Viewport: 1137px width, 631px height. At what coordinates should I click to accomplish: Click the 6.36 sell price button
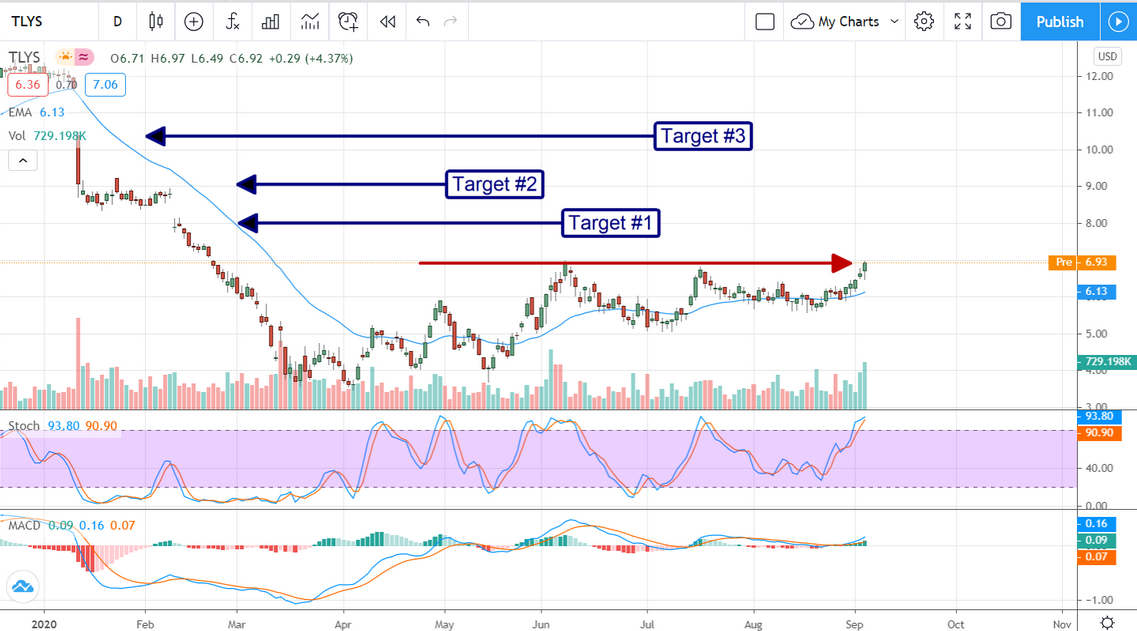(x=28, y=85)
